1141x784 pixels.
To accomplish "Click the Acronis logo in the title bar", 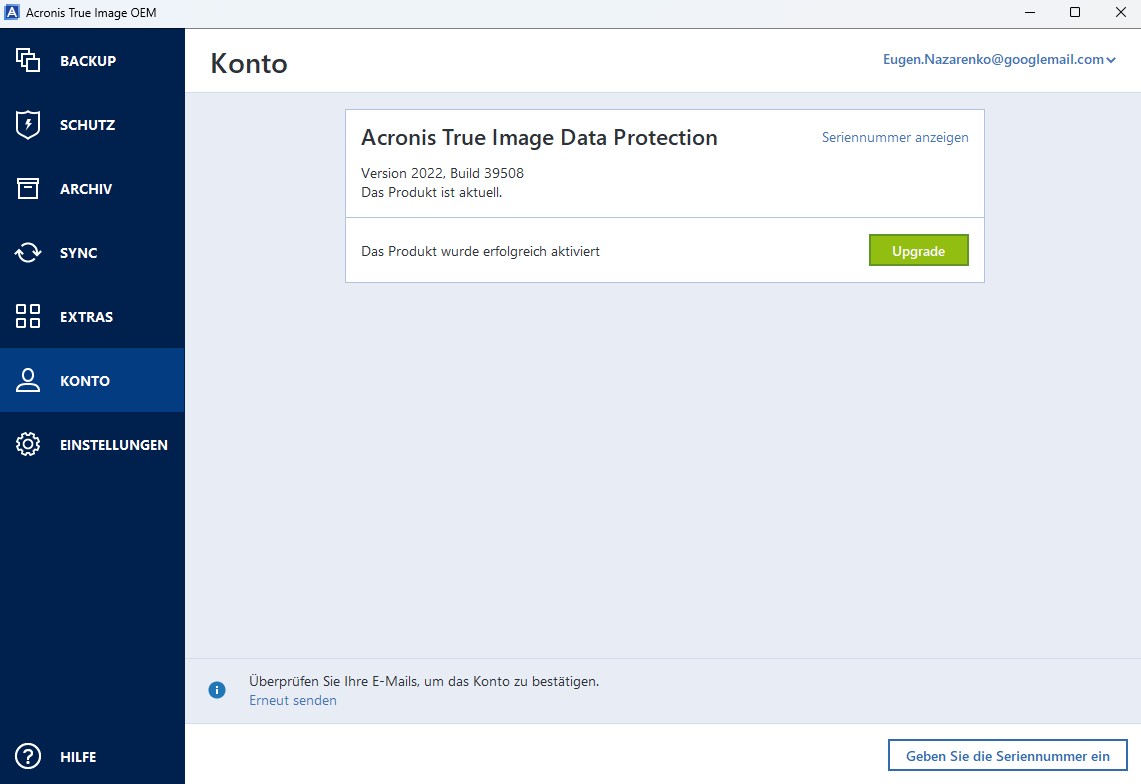I will coord(13,13).
